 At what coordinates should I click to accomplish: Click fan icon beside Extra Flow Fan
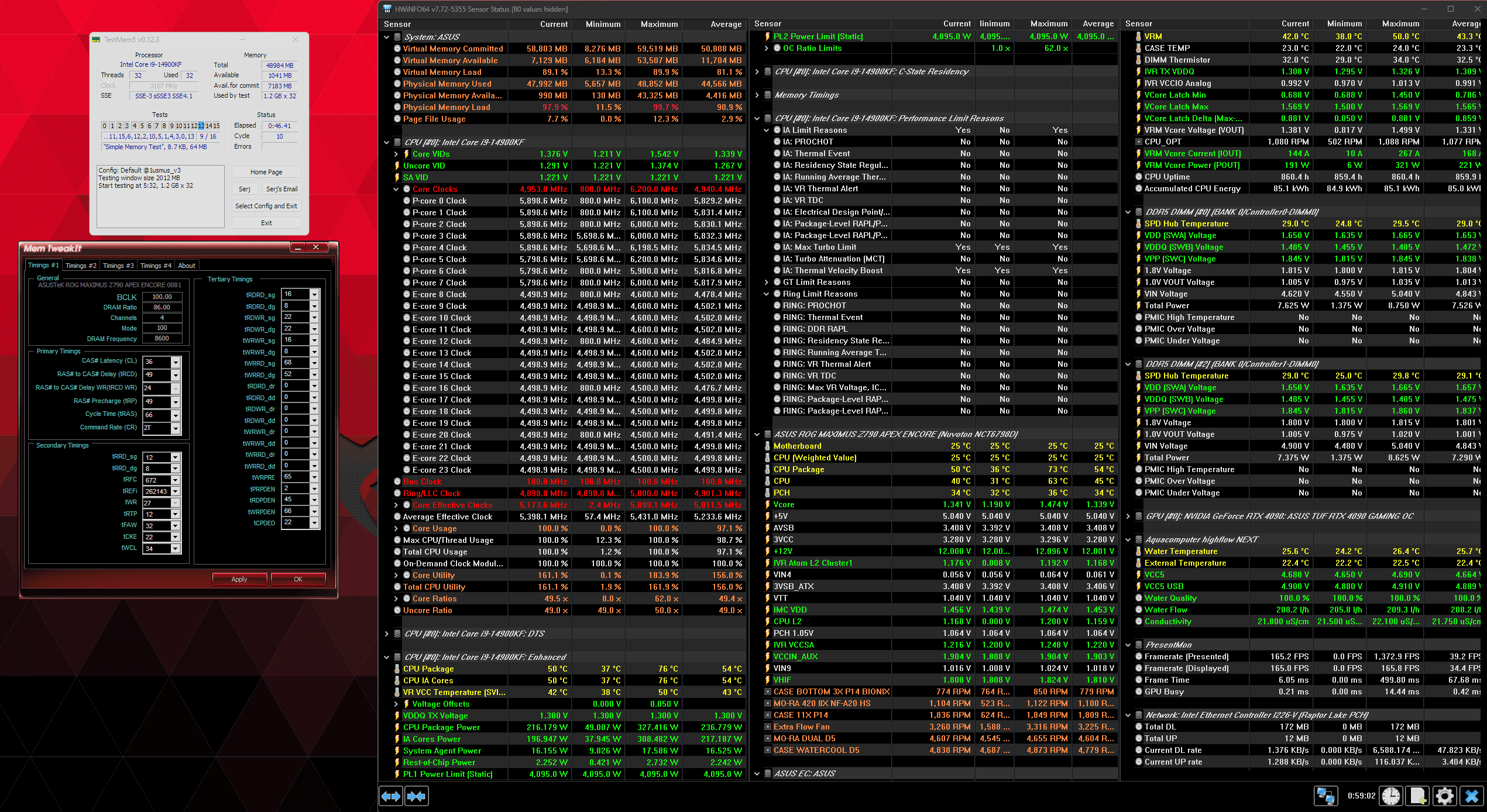pyautogui.click(x=767, y=727)
